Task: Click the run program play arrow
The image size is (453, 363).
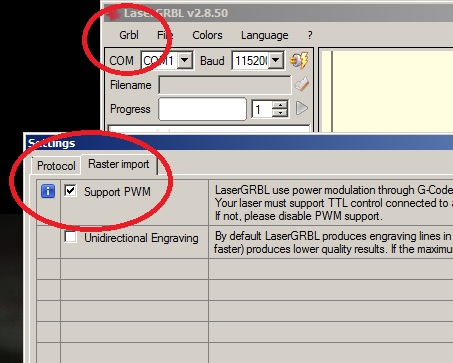Action: click(x=302, y=108)
